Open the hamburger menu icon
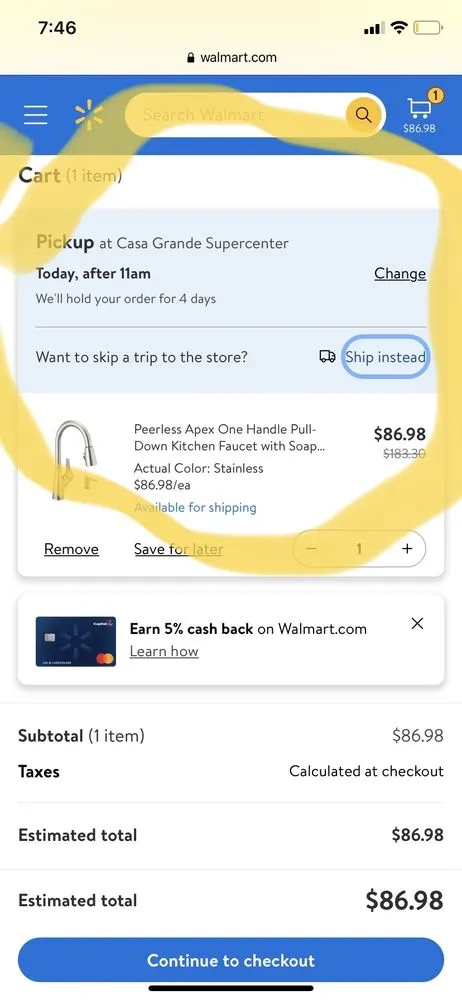 pyautogui.click(x=36, y=115)
